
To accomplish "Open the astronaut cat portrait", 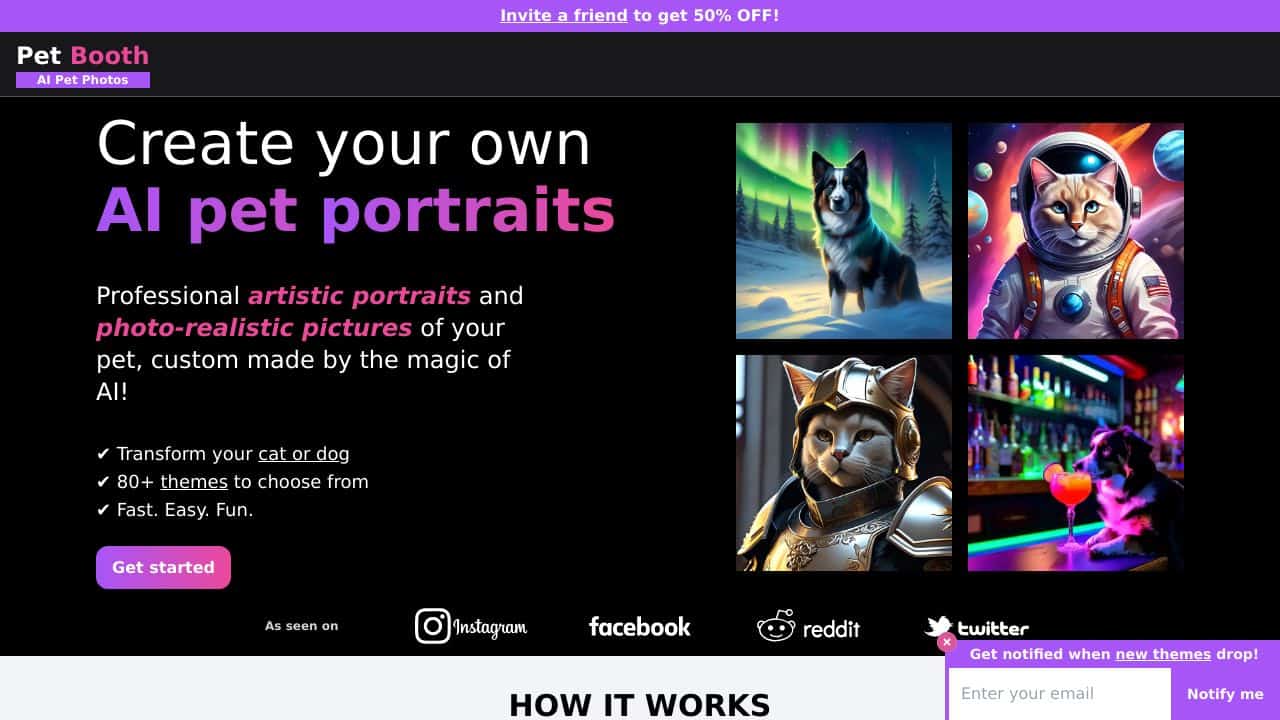I will pyautogui.click(x=1076, y=231).
